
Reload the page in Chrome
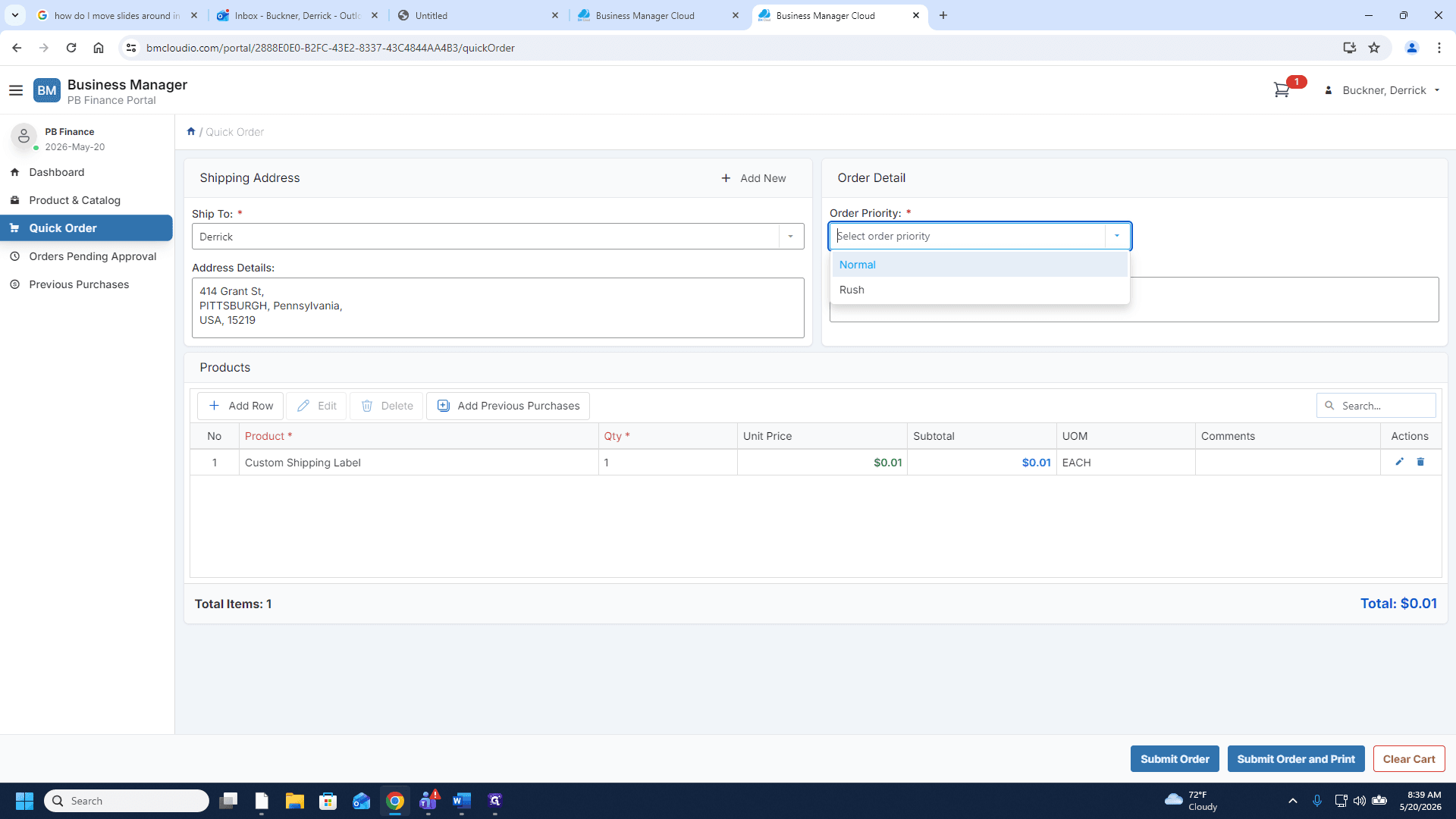71,48
